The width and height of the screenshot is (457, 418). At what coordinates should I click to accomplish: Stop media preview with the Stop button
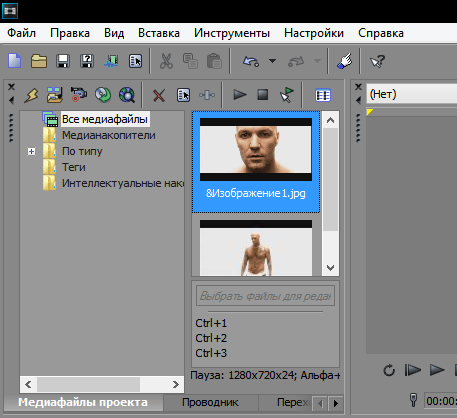(263, 95)
